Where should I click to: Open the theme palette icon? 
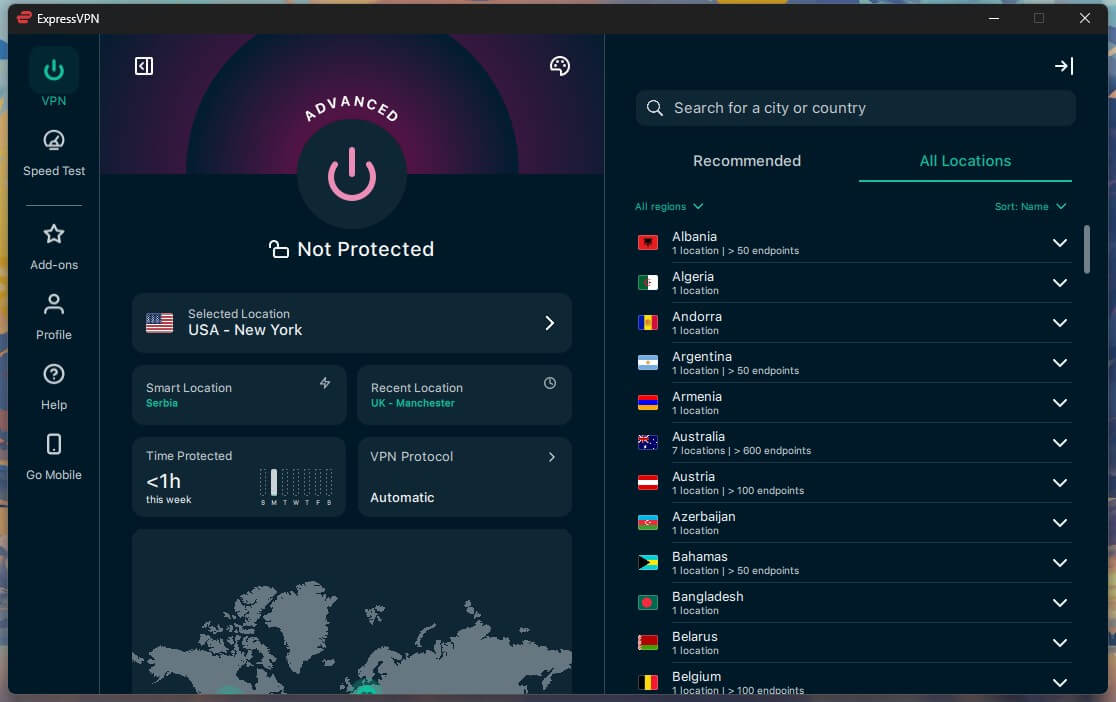pyautogui.click(x=559, y=66)
